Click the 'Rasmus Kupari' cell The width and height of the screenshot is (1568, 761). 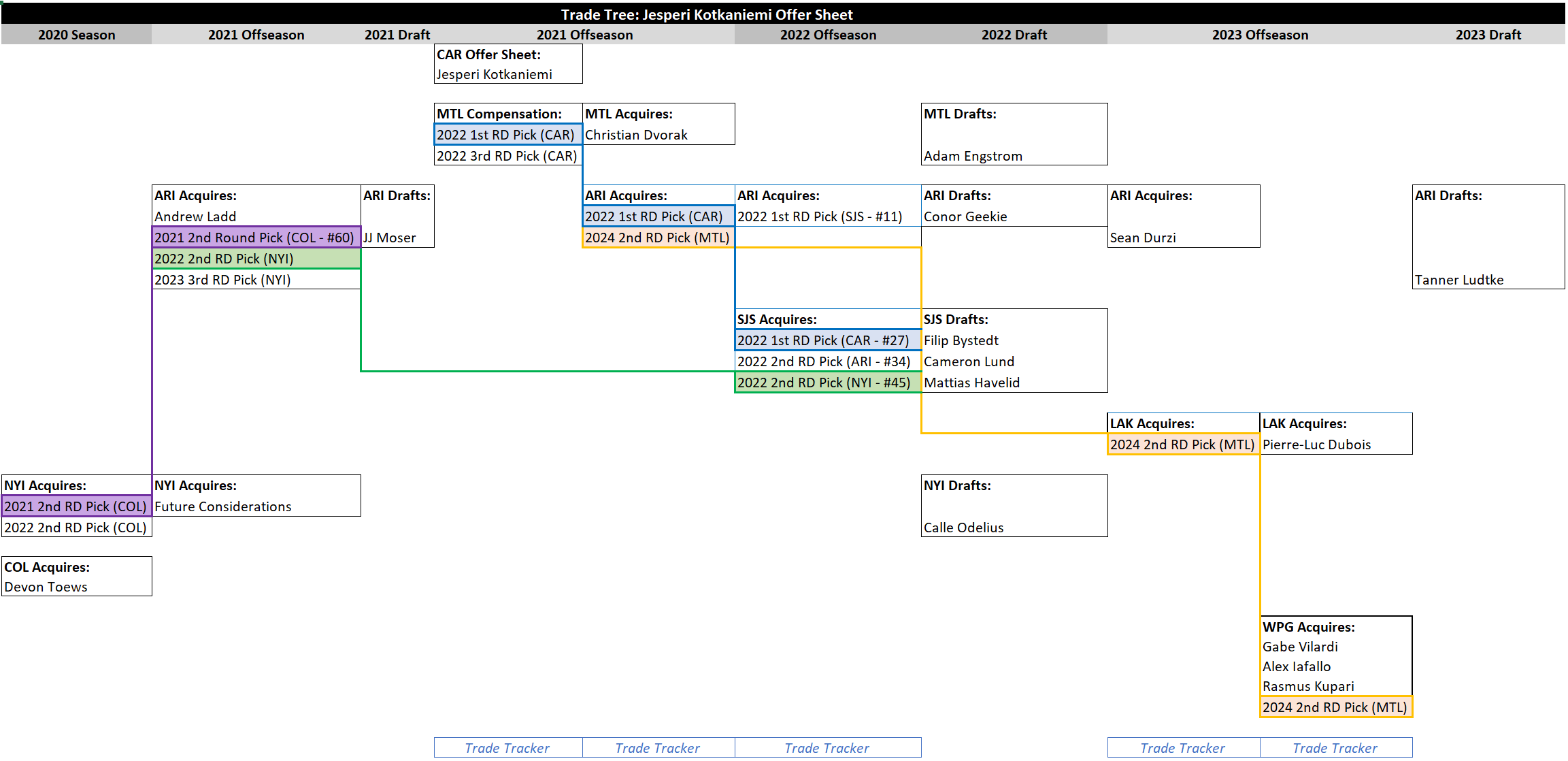(1336, 686)
